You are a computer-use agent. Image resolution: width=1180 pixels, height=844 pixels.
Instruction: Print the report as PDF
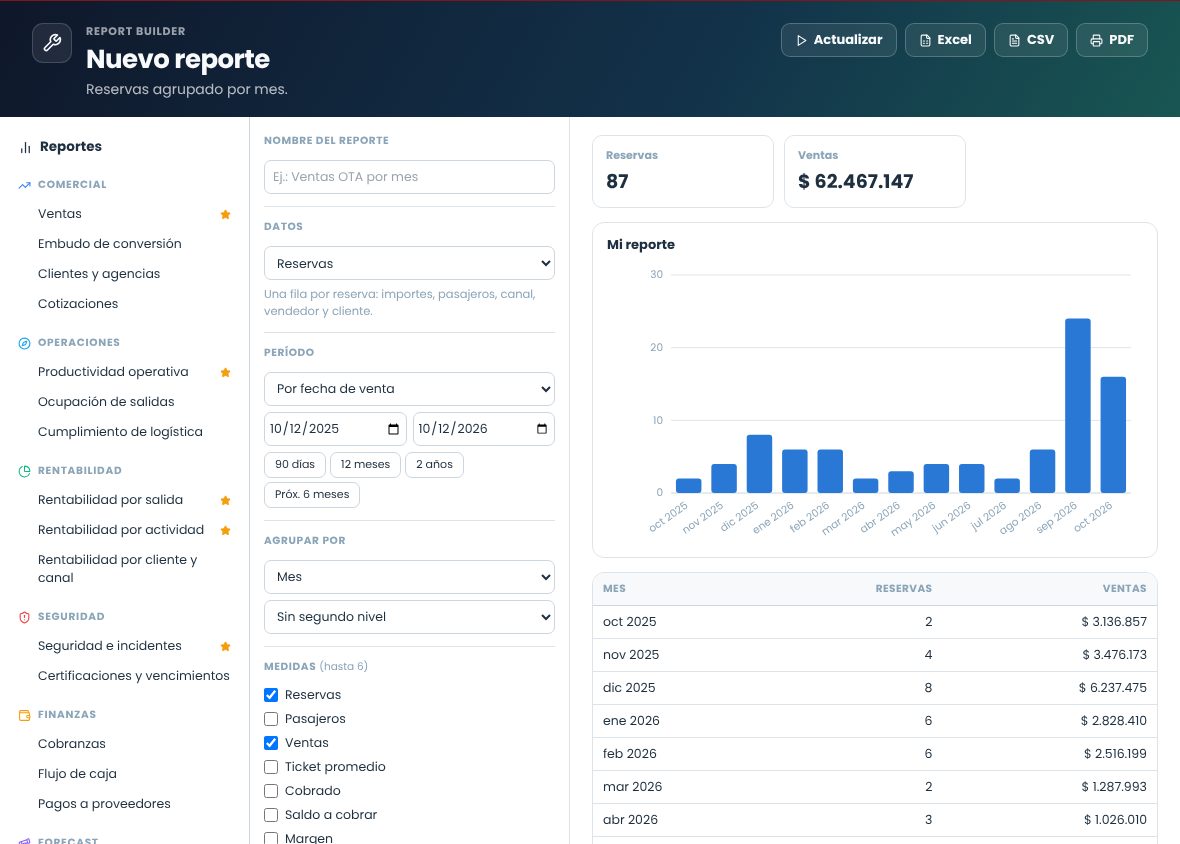point(1112,40)
